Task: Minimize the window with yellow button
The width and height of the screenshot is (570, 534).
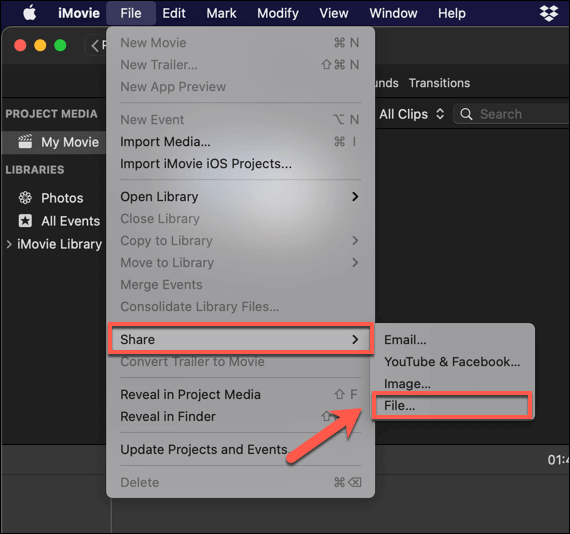Action: [x=40, y=45]
